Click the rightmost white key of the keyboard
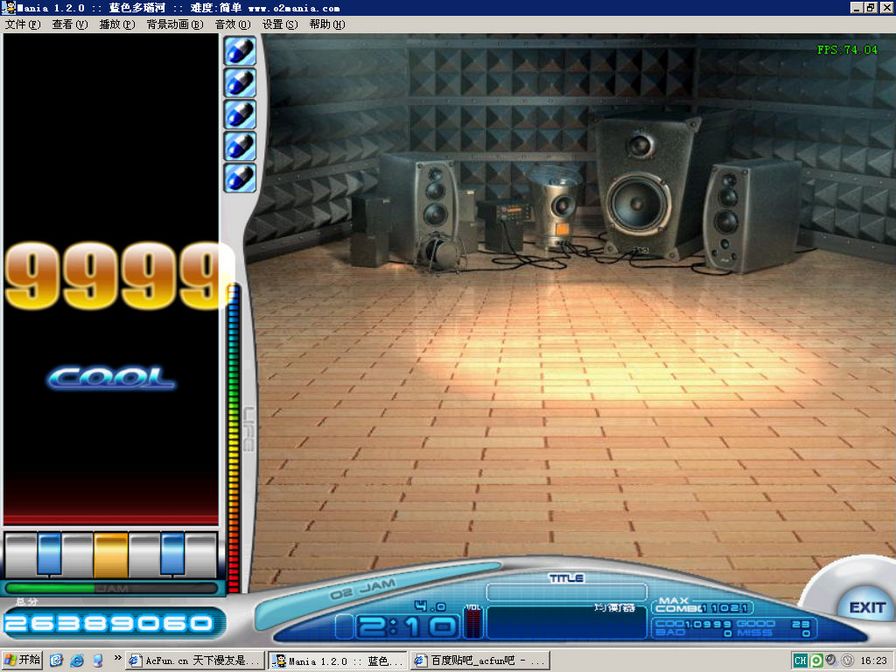This screenshot has width=896, height=672. click(x=201, y=555)
